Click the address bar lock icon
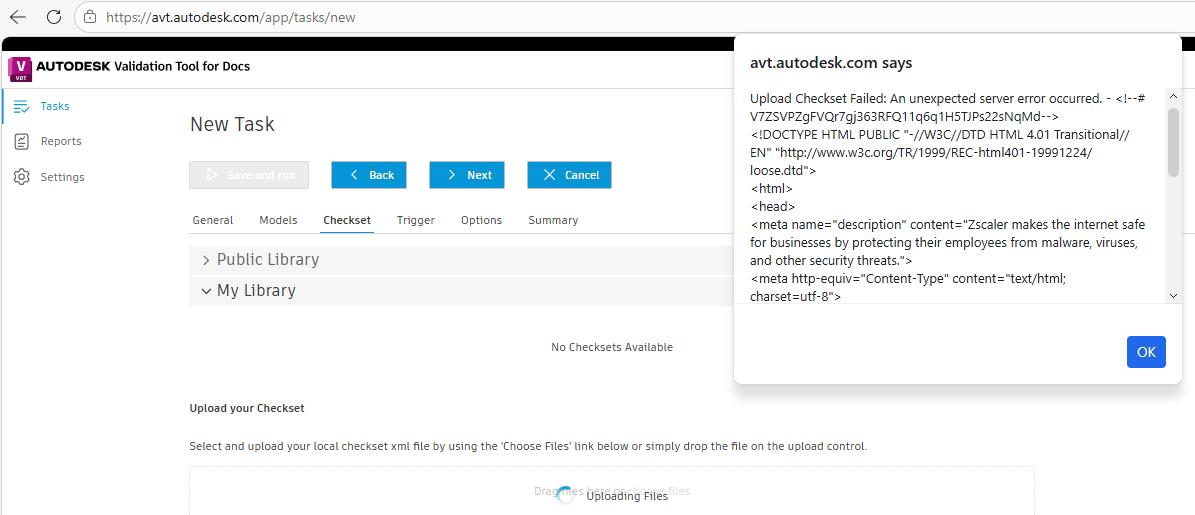 tap(90, 16)
